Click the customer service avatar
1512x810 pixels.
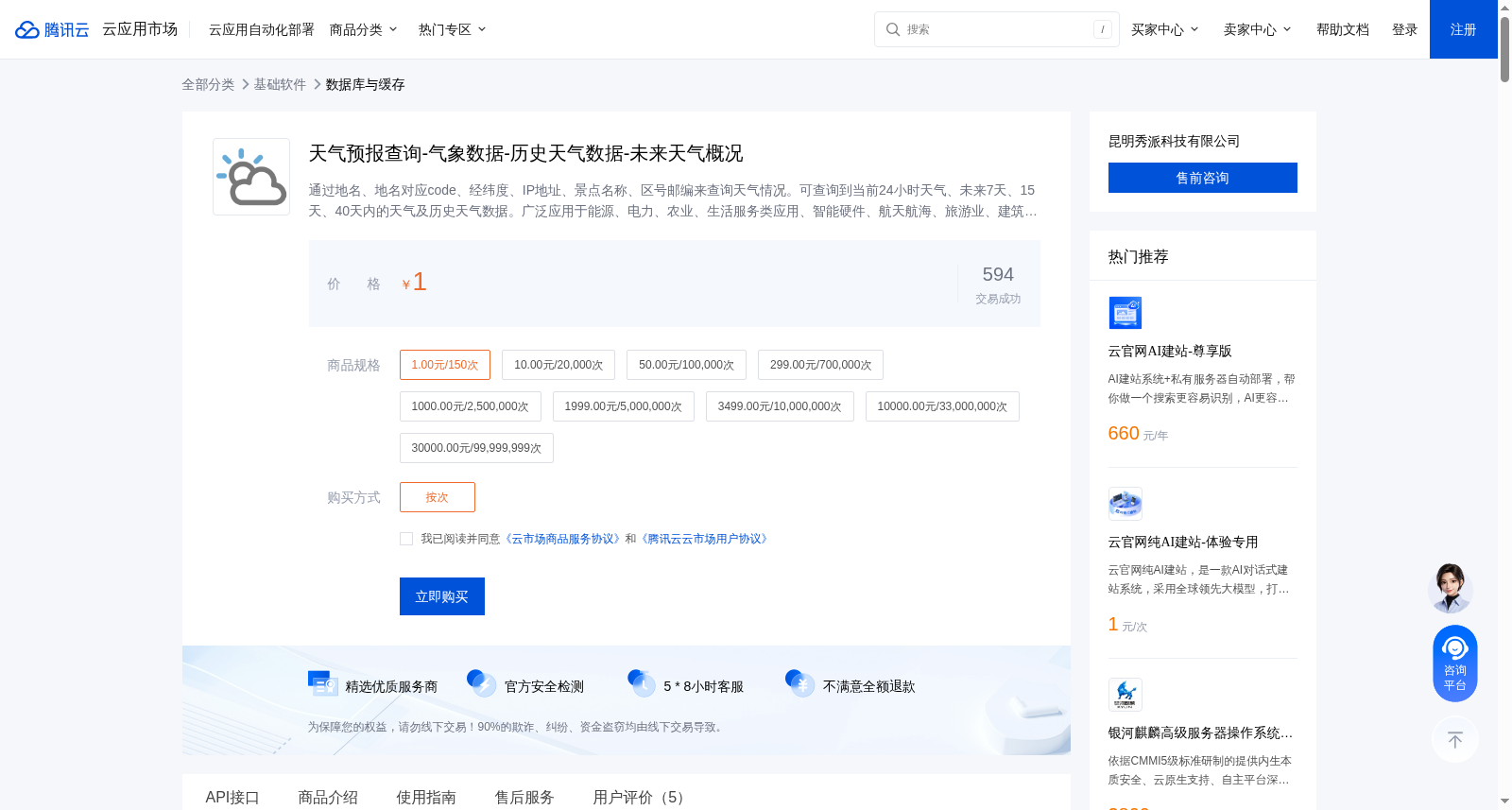tap(1451, 588)
